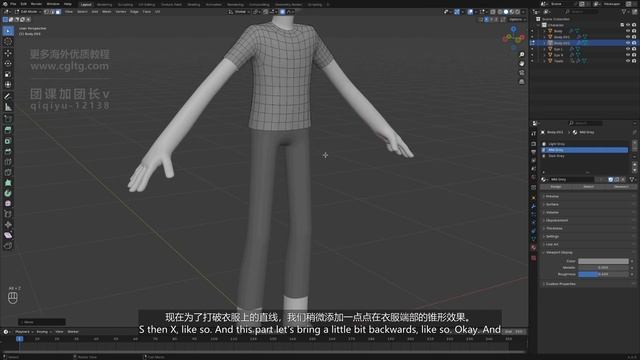640x360 pixels.
Task: Hide the Teeth object in outliner
Action: click(x=628, y=61)
